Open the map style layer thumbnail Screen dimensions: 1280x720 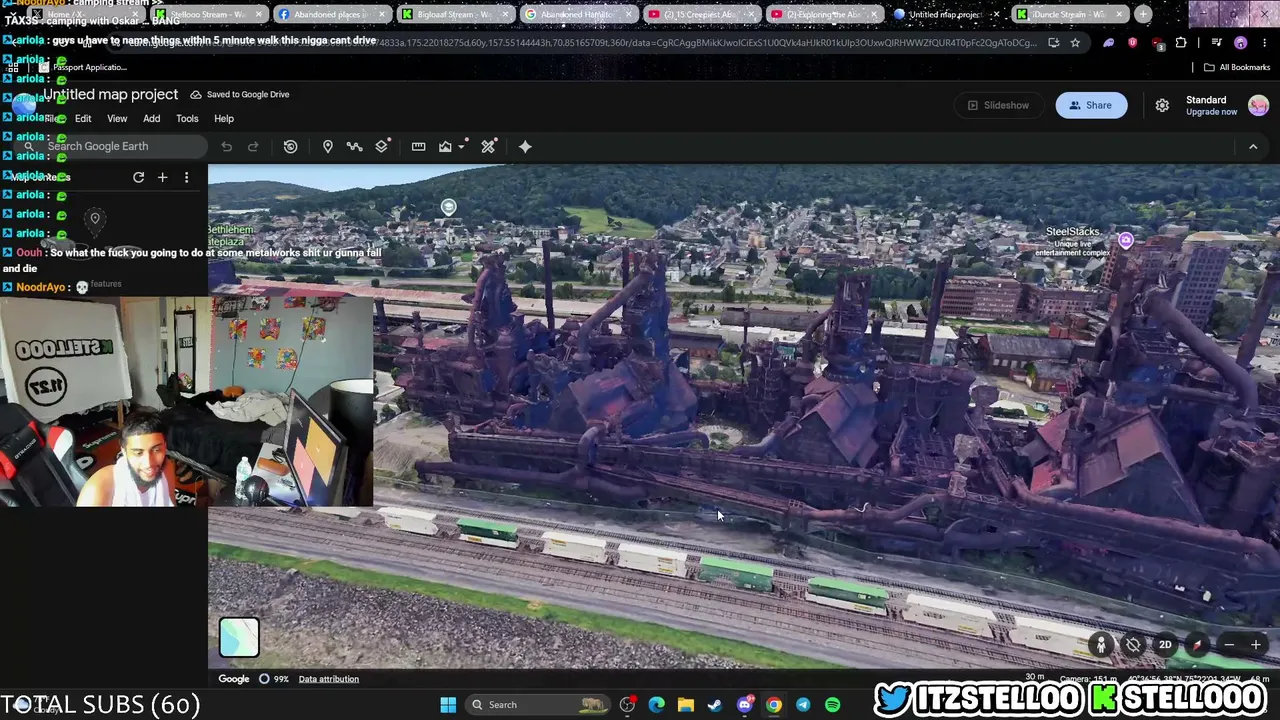pos(239,637)
